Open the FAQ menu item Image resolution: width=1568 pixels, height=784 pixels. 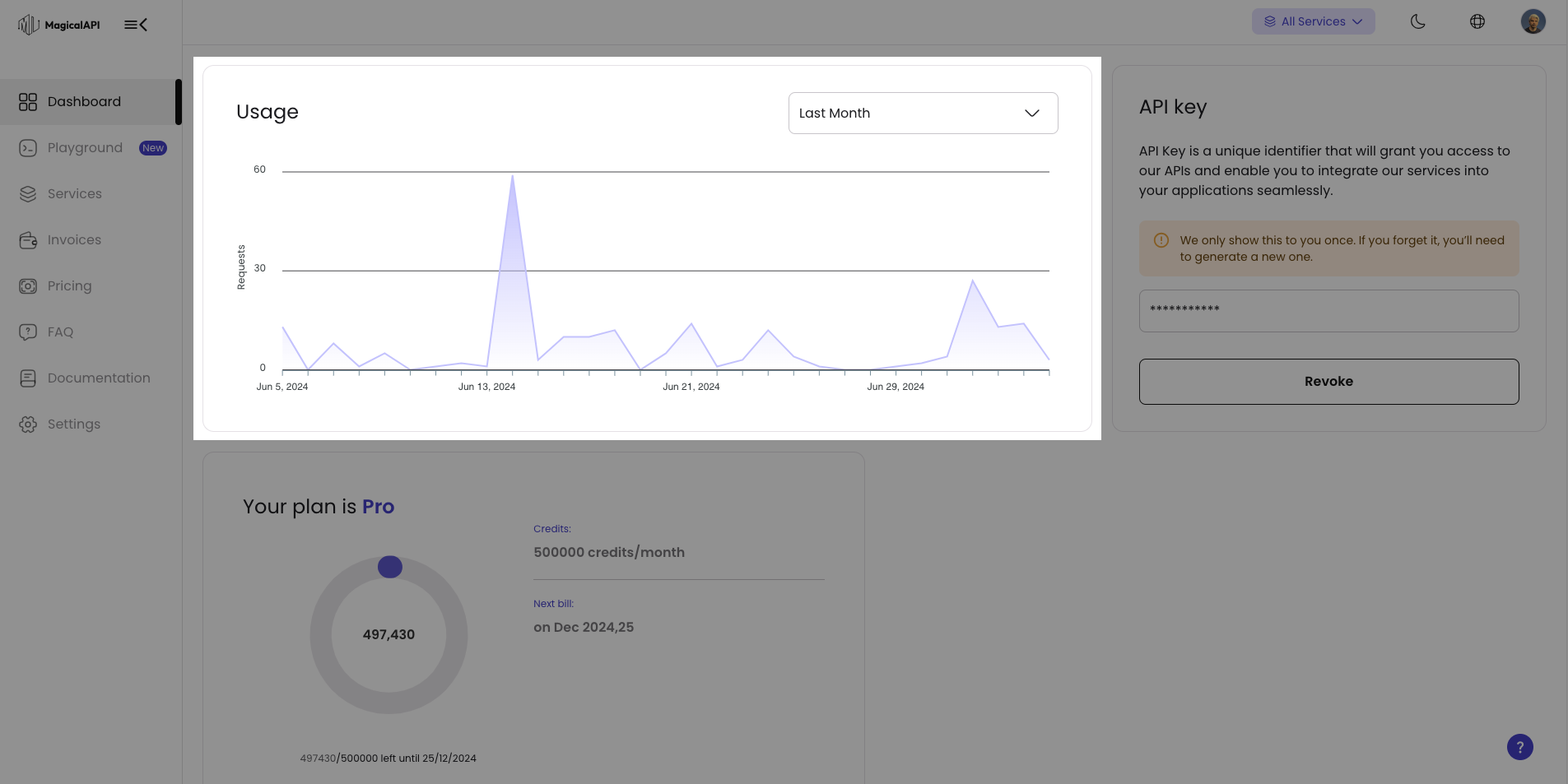point(91,332)
